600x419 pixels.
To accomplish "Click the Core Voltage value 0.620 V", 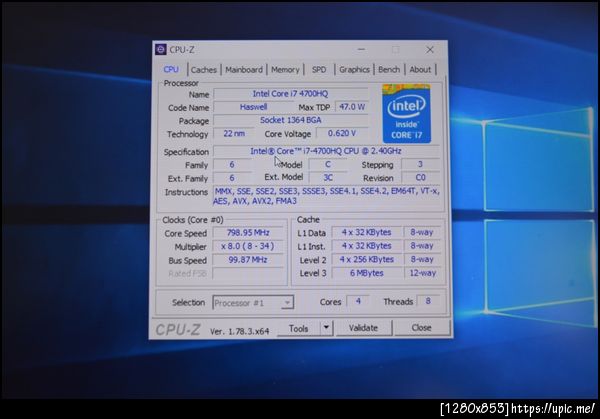I will click(342, 133).
